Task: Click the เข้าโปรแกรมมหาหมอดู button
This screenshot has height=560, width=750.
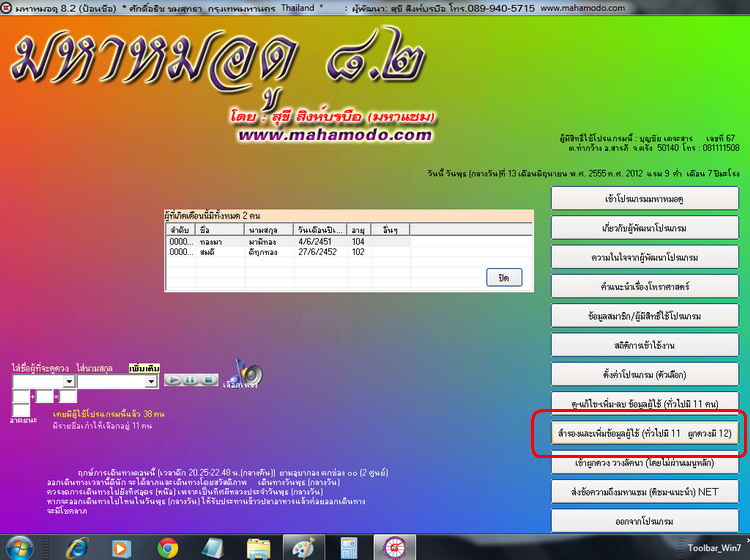Action: coord(644,198)
